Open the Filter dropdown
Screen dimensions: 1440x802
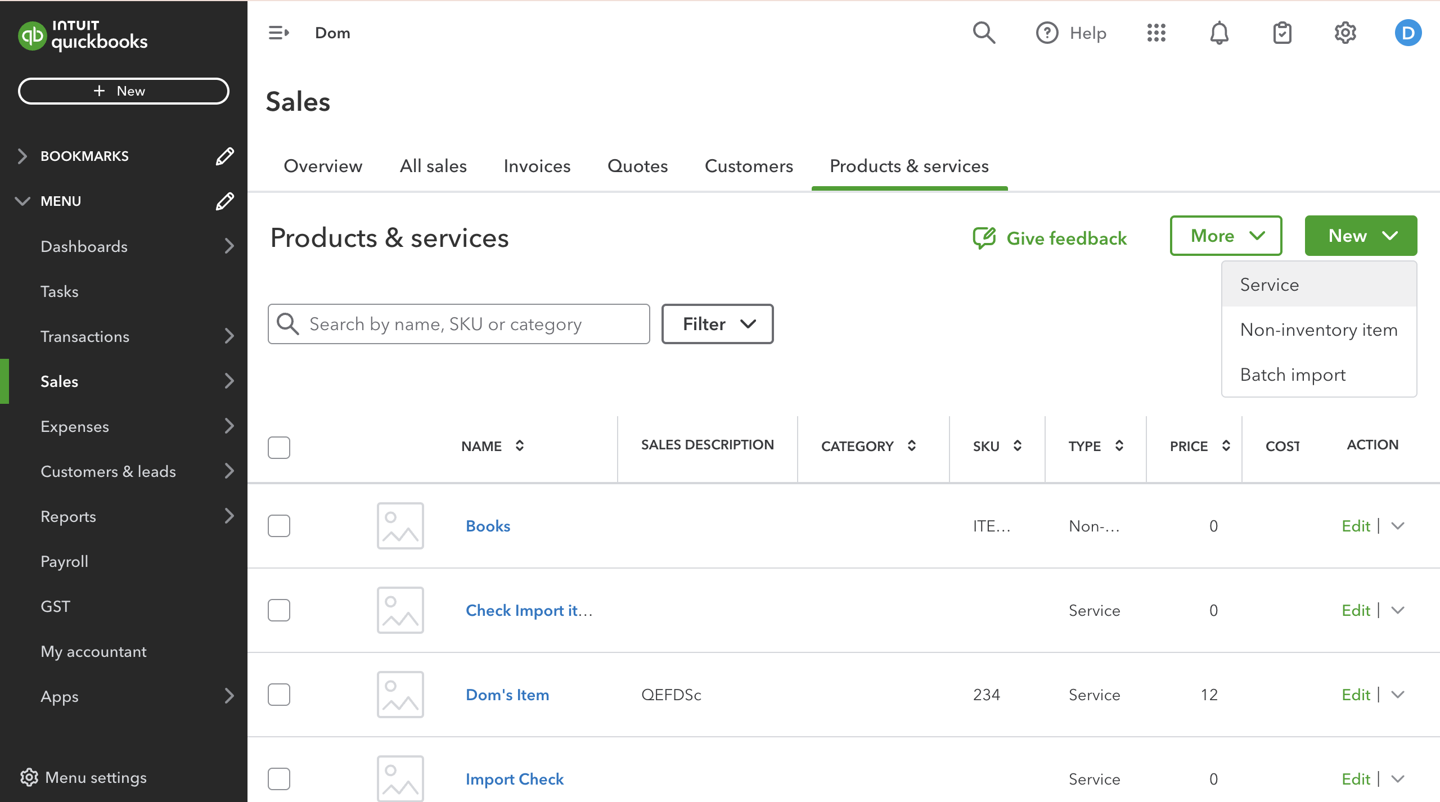click(x=718, y=324)
